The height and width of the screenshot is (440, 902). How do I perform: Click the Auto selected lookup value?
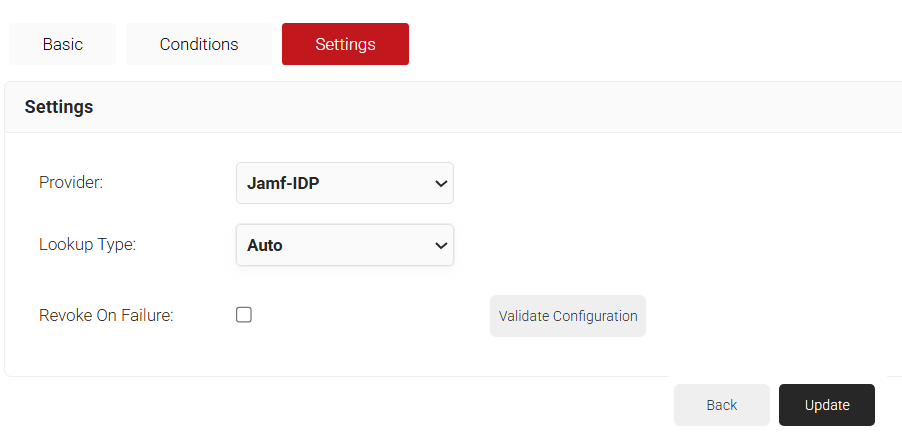tap(265, 245)
